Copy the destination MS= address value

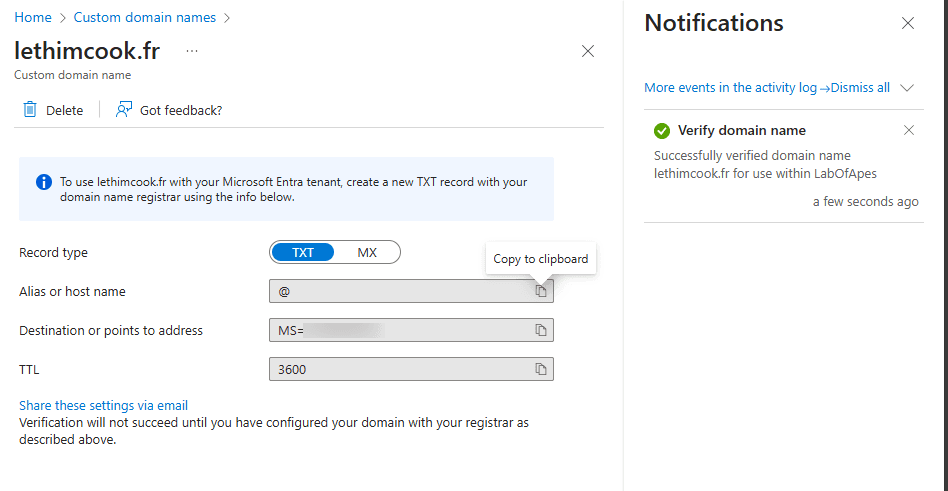tap(540, 330)
